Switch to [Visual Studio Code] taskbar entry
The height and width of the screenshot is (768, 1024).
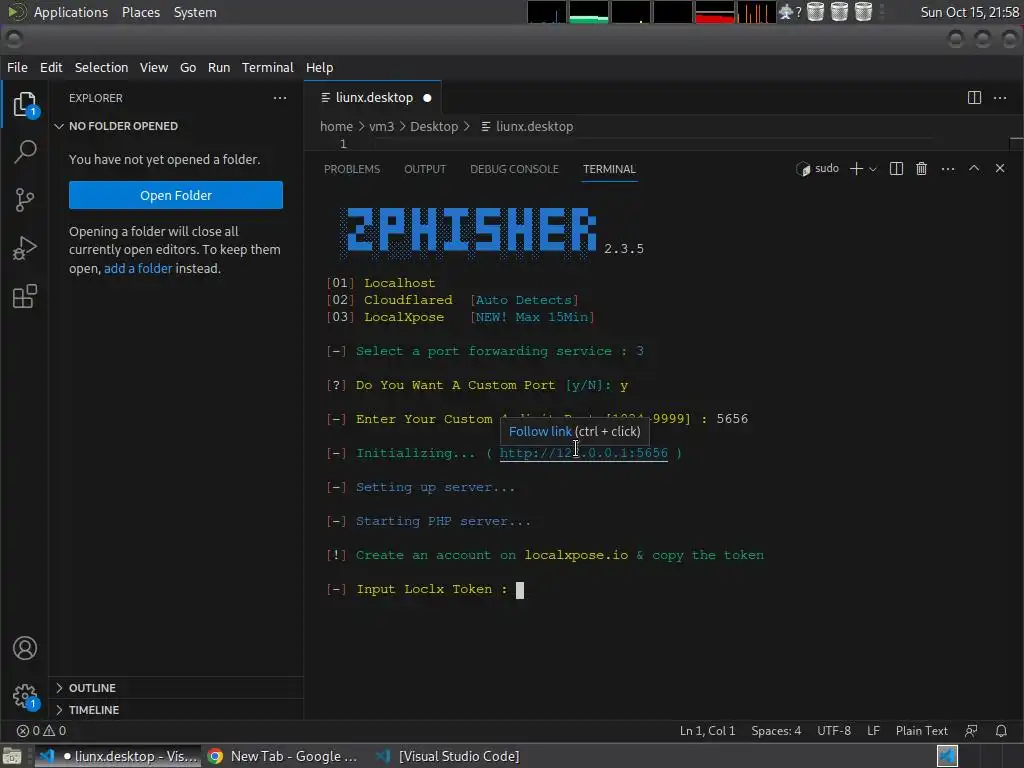(449, 756)
